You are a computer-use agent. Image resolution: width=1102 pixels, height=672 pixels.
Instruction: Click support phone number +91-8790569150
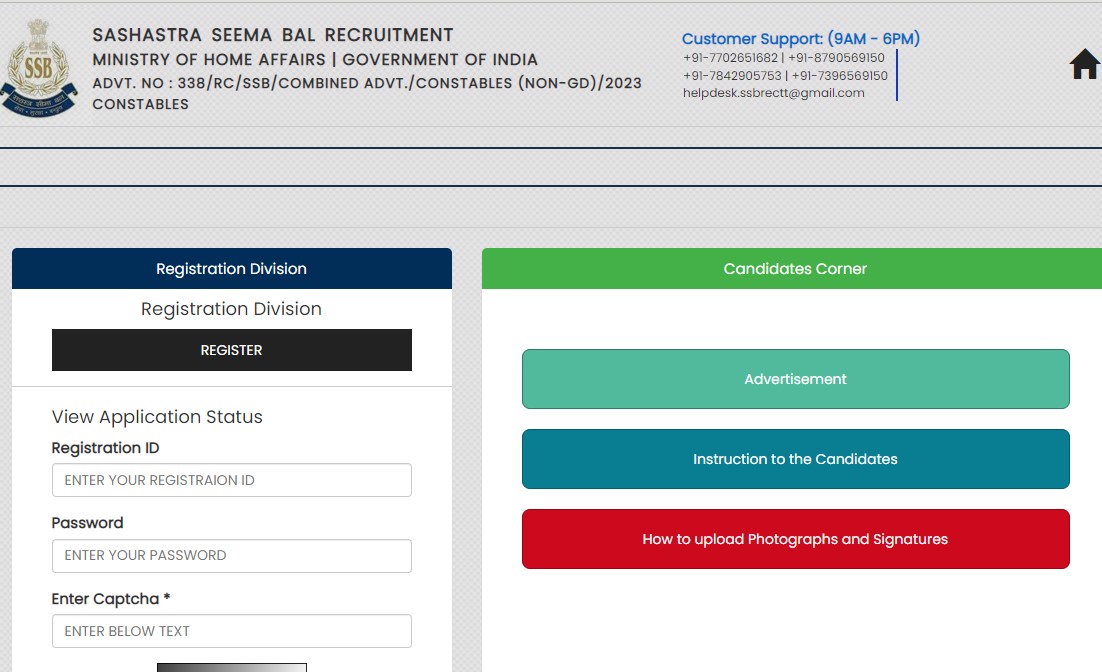[x=836, y=58]
